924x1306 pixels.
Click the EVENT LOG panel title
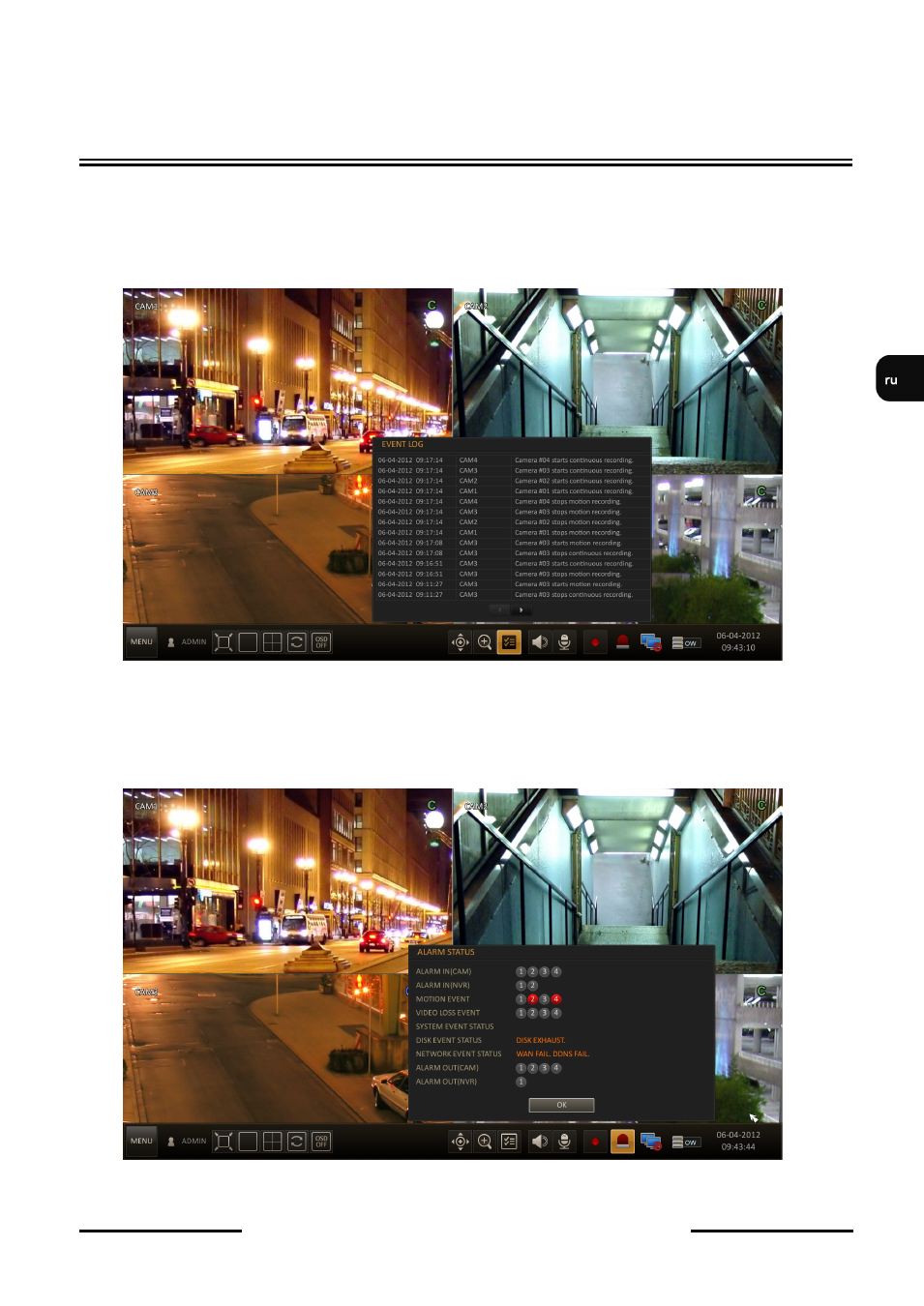(x=402, y=445)
